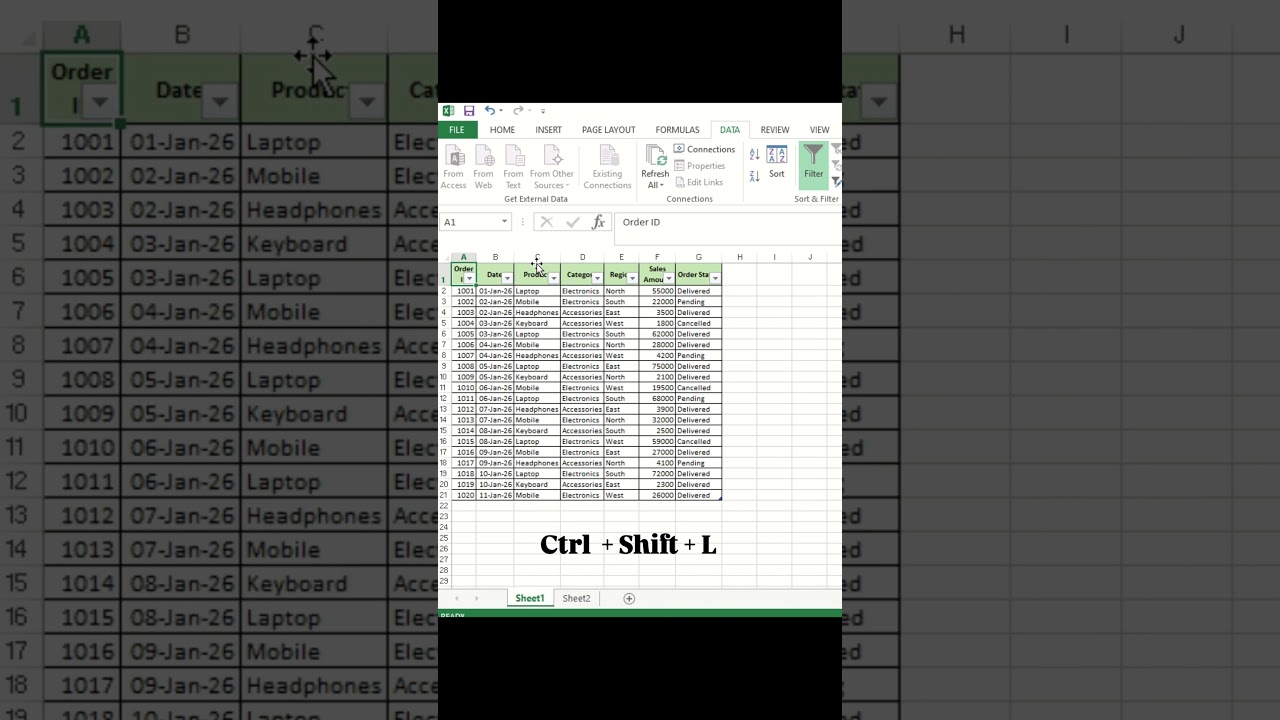Open Existing Connections
This screenshot has height=720, width=1280.
click(607, 167)
